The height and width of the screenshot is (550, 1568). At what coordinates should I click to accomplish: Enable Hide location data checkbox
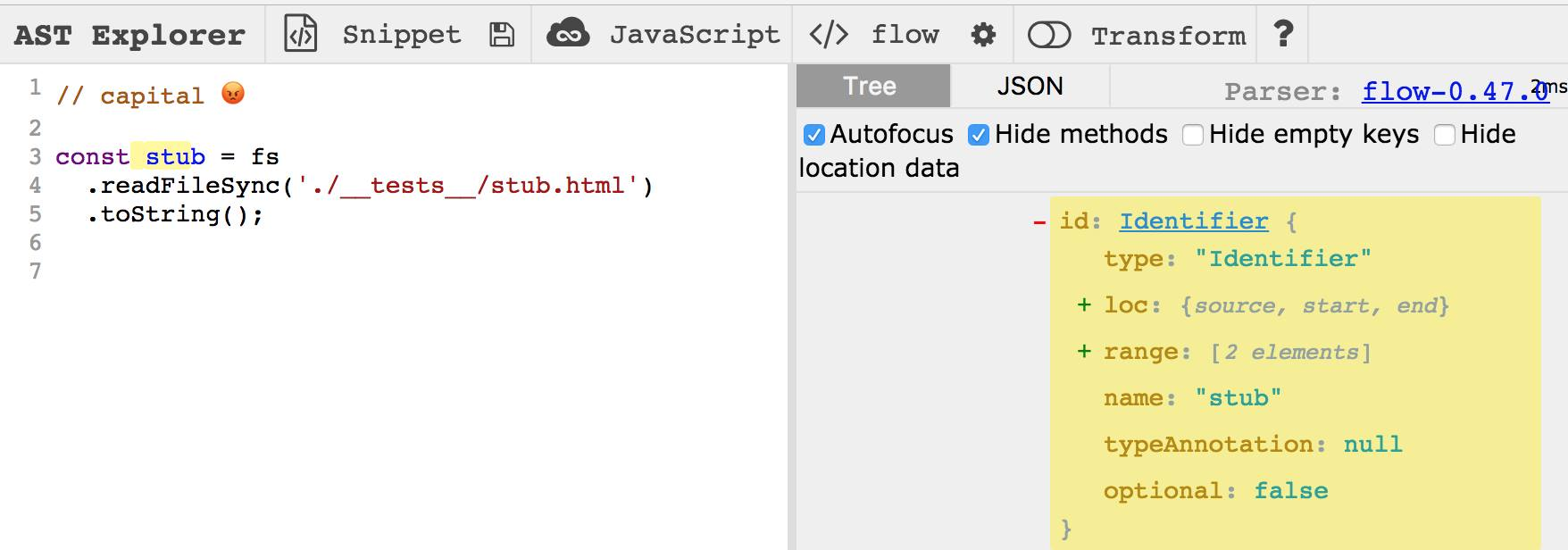tap(1444, 135)
